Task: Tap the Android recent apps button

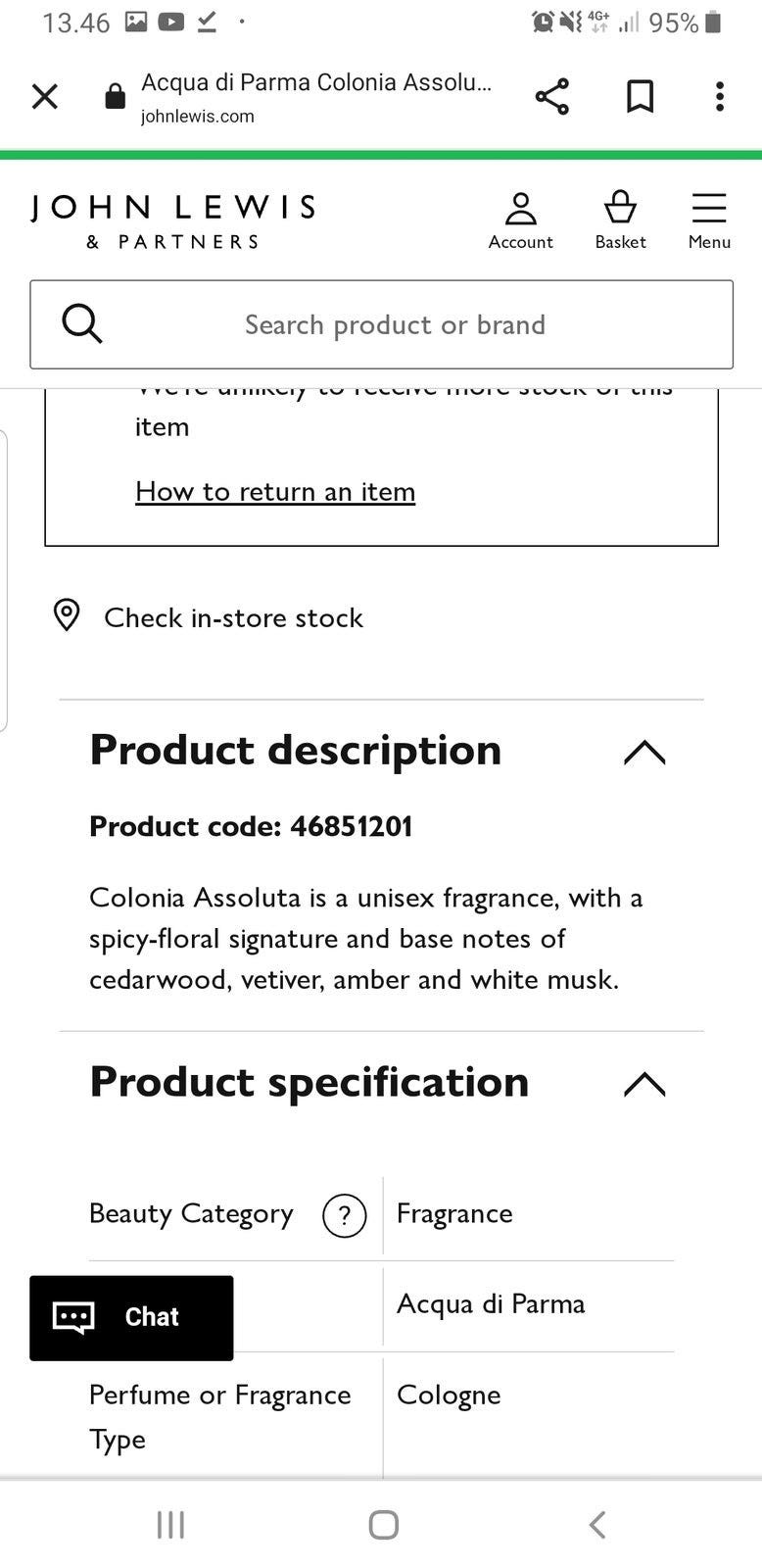Action: pyautogui.click(x=170, y=1524)
